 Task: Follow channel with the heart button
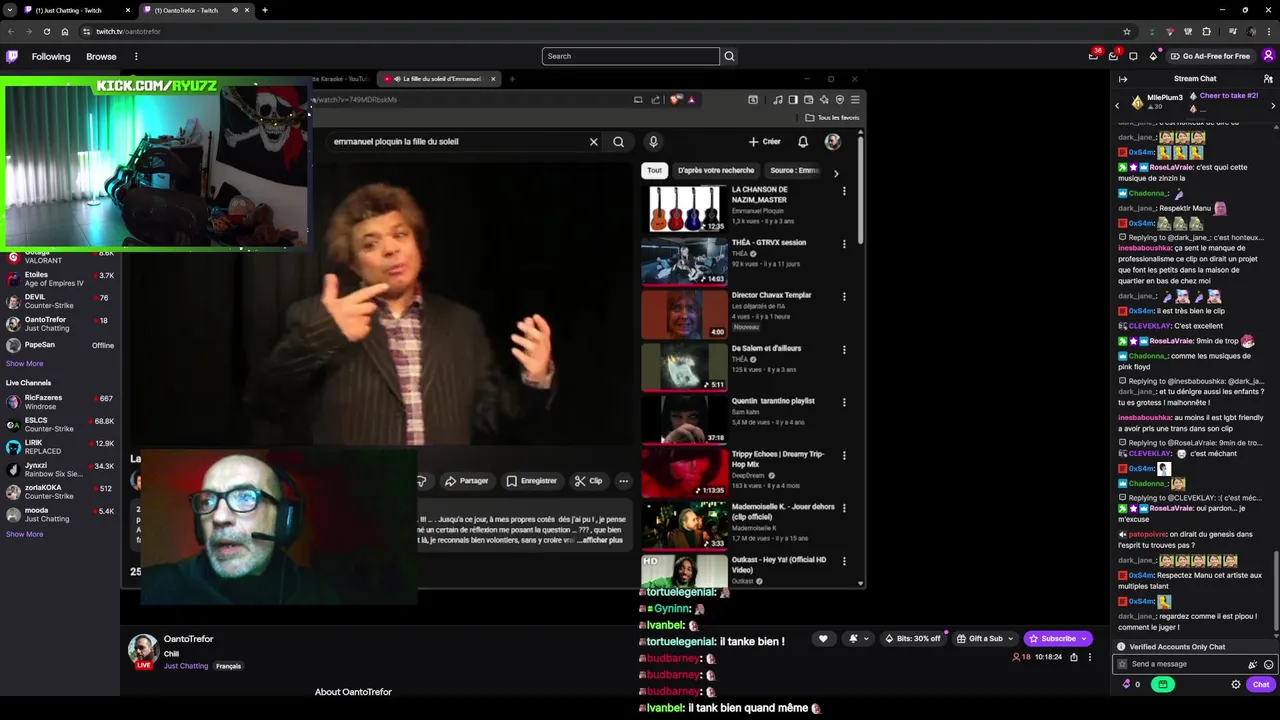tap(823, 638)
